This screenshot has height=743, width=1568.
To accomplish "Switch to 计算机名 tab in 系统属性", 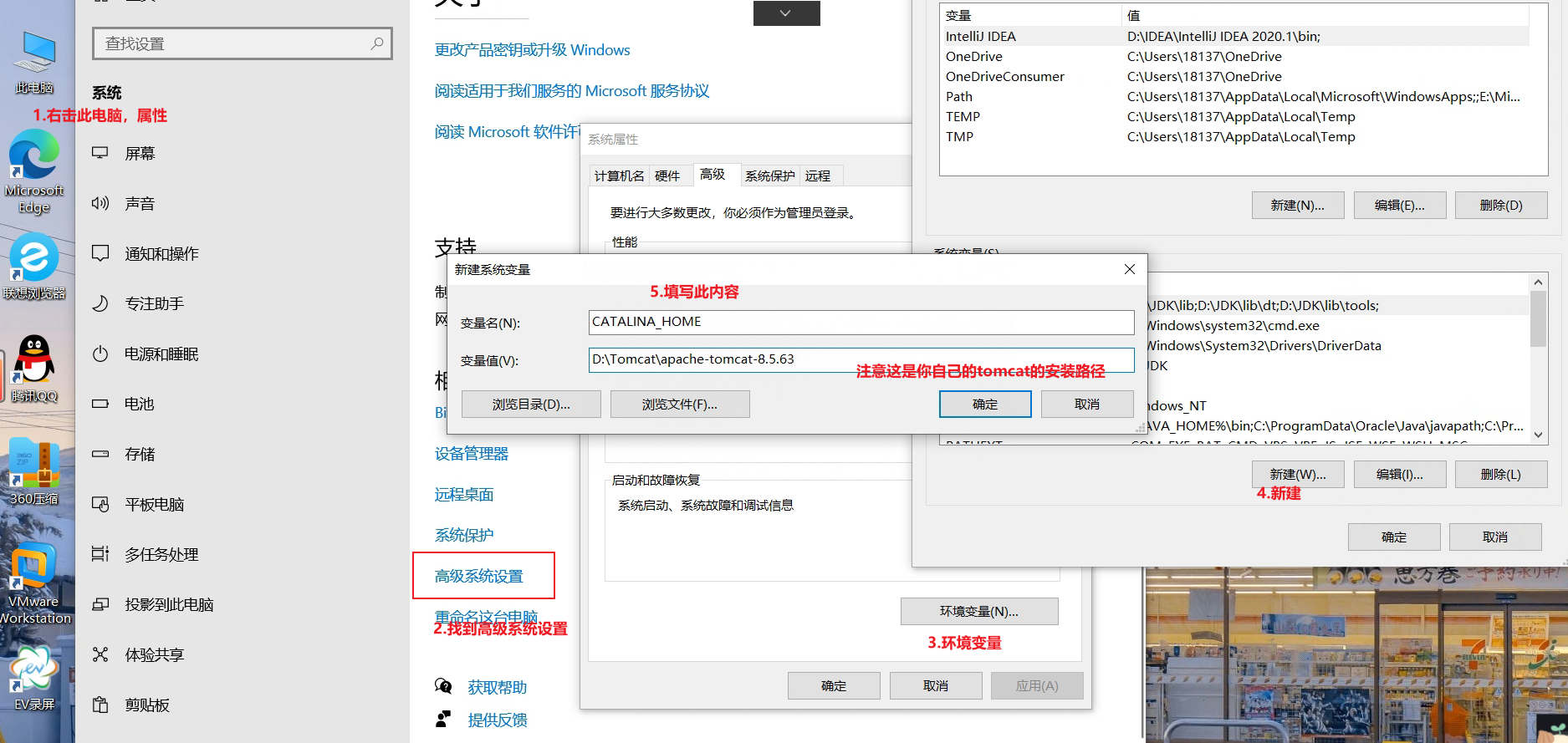I will coord(619,176).
